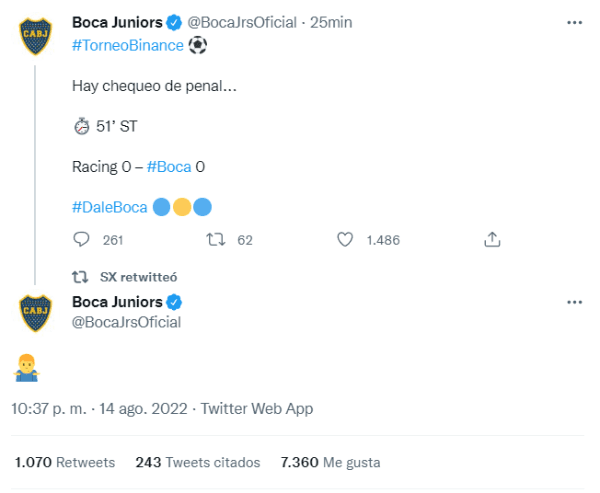Click the lower Boca Juniors CABJ avatar
This screenshot has height=493, width=600.
[37, 313]
